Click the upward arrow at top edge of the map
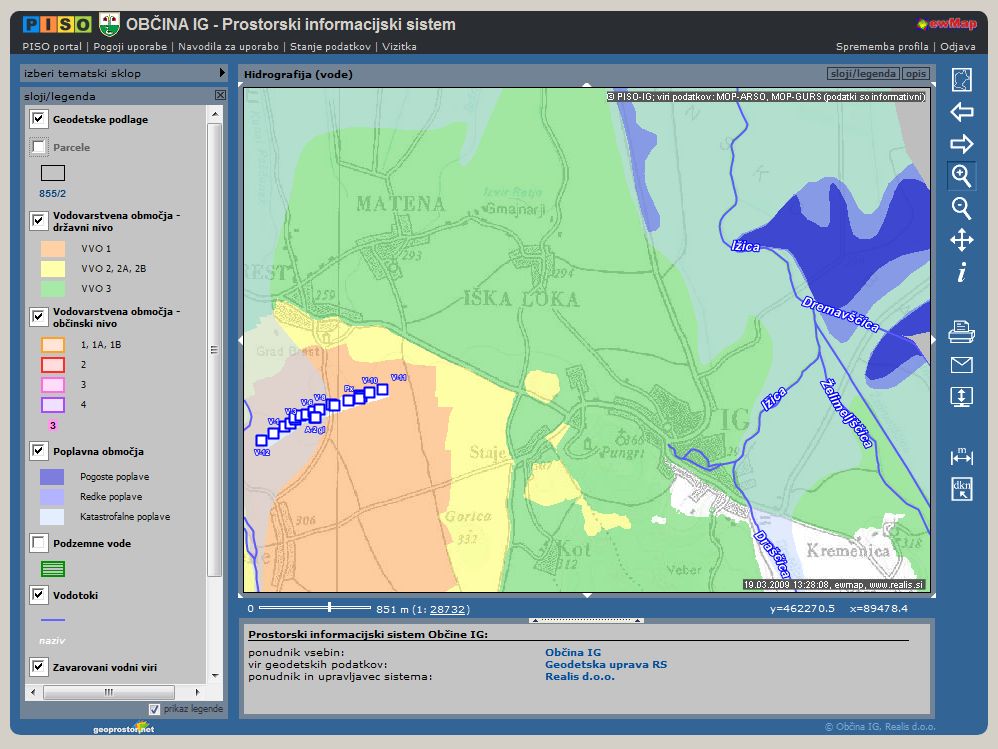The image size is (998, 749). 587,85
